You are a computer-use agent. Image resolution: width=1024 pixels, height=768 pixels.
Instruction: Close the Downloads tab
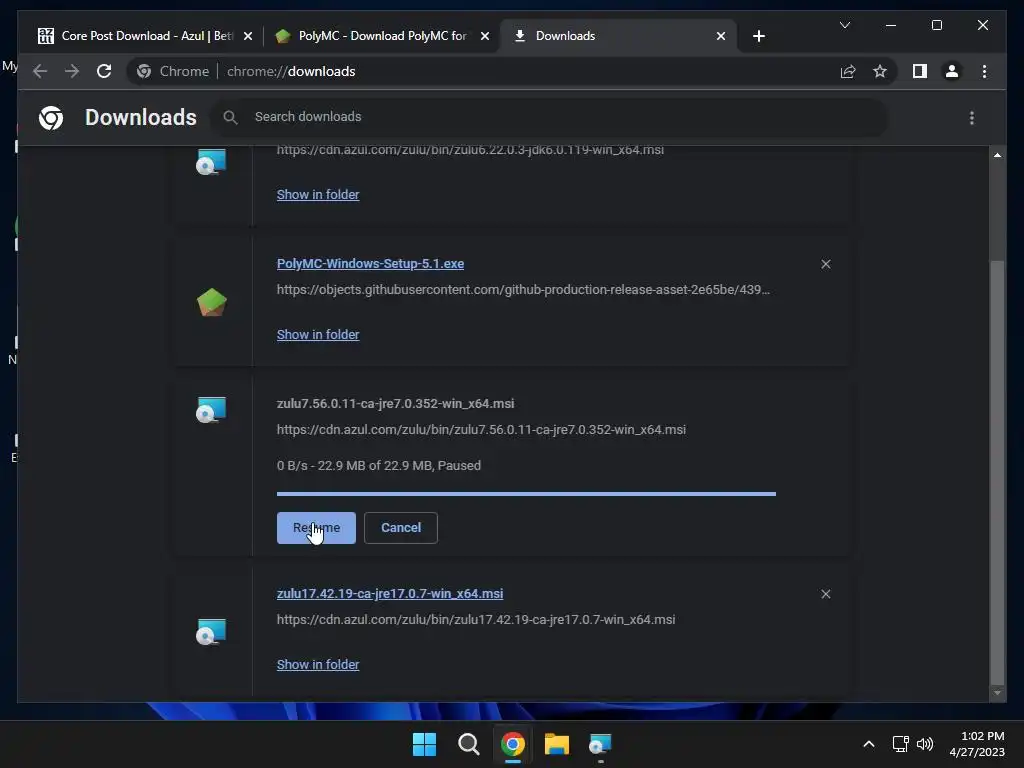click(x=721, y=36)
